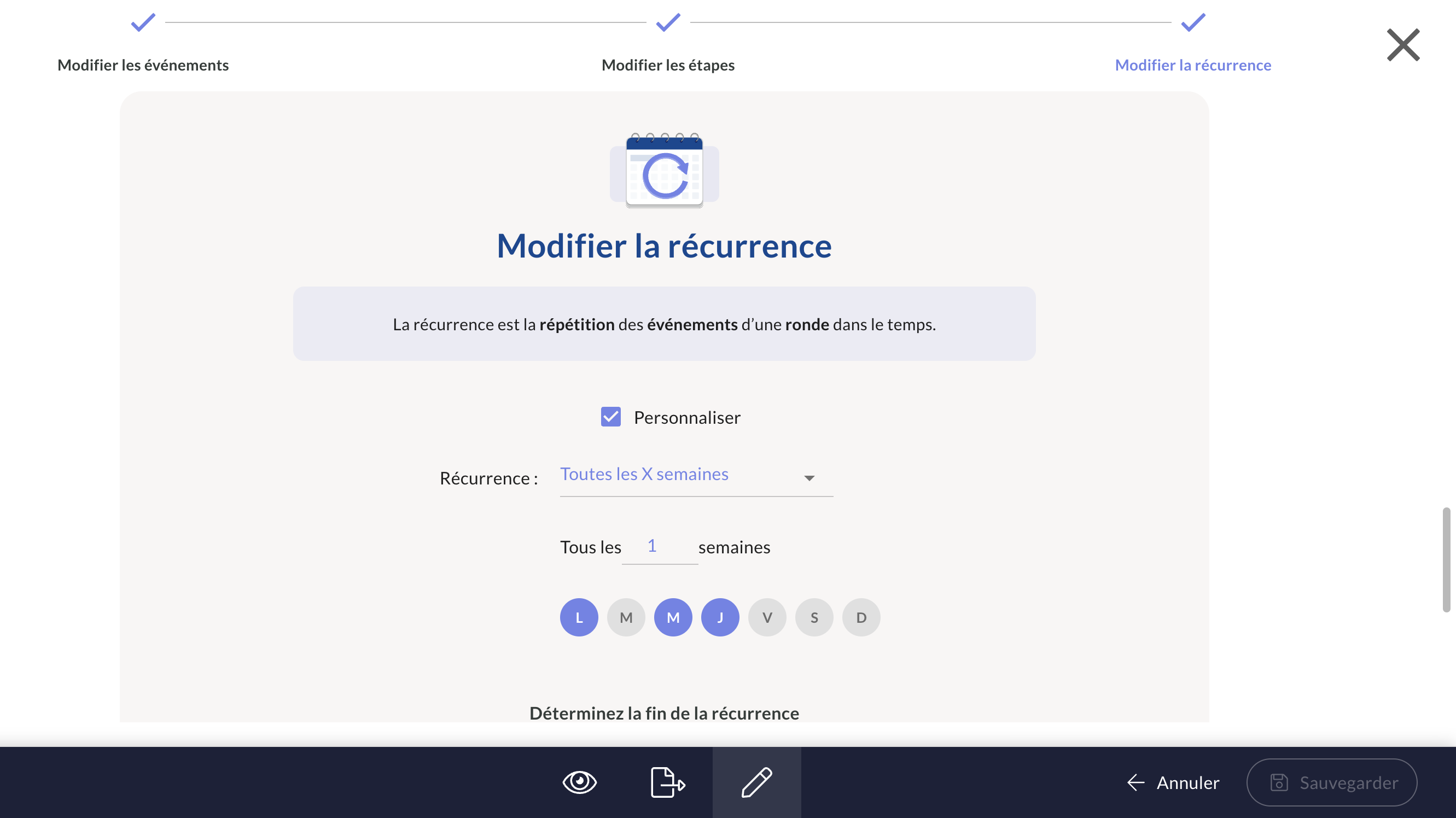Viewport: 1456px width, 818px height.
Task: Deselect Monday (L) day toggle
Action: point(579,617)
